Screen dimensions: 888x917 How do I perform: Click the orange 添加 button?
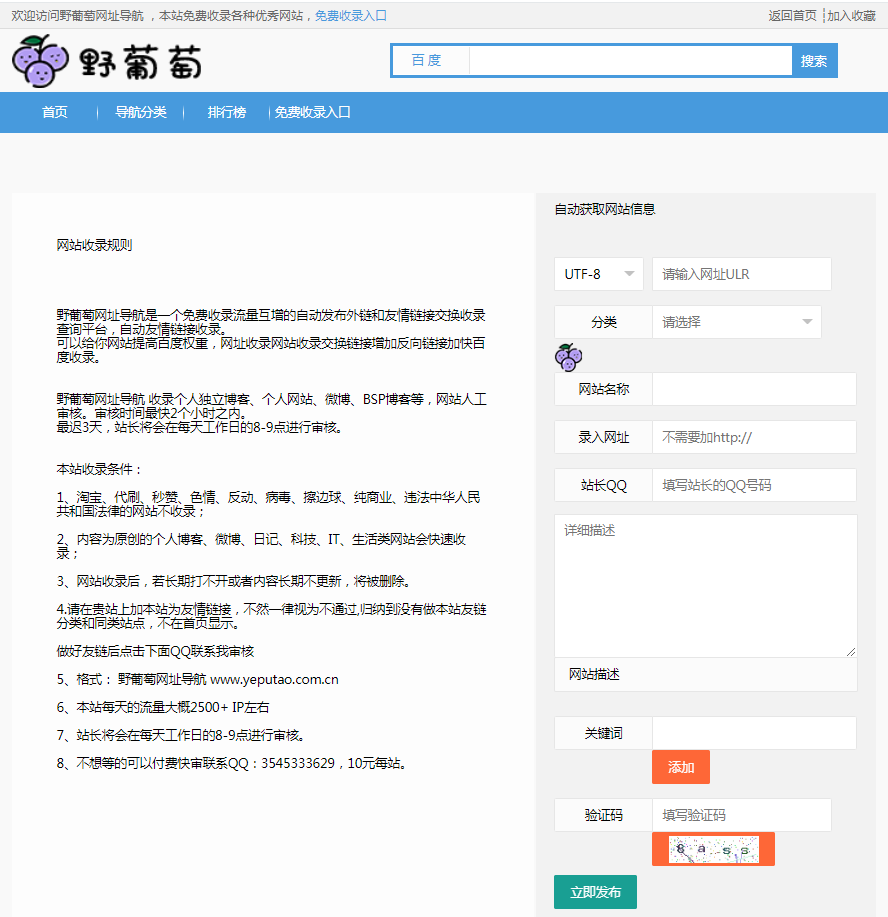pyautogui.click(x=681, y=767)
